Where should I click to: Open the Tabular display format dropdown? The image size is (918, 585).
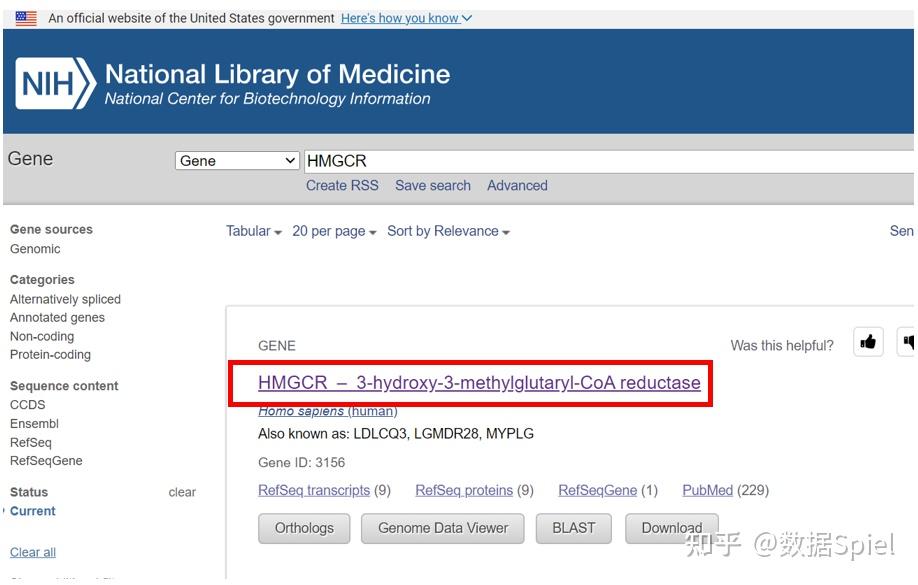click(254, 231)
